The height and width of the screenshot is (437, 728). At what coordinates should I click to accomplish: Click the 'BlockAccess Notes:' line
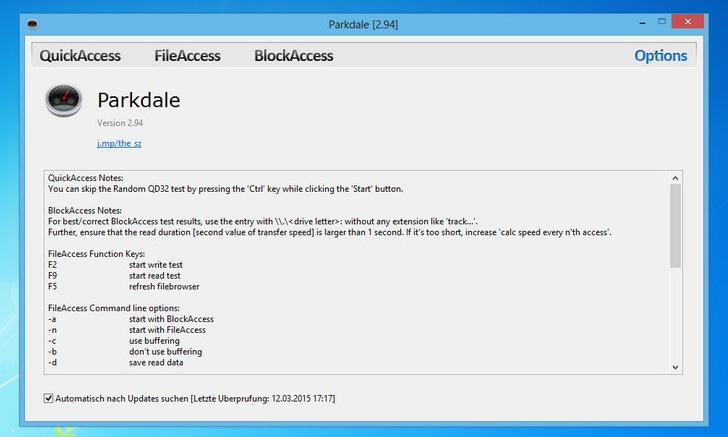click(x=84, y=210)
